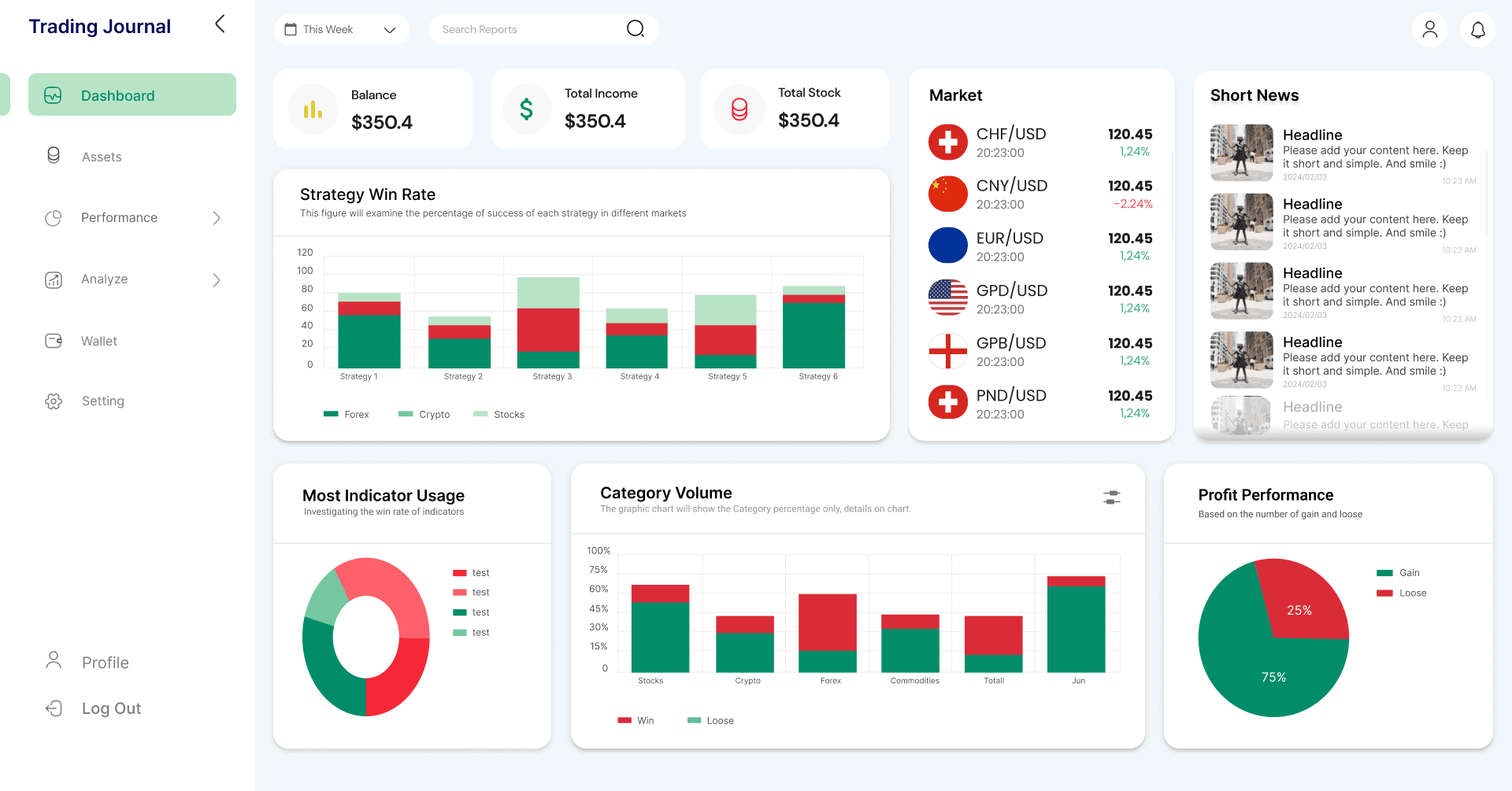The image size is (1512, 791).
Task: Select the Assets sidebar icon
Action: 53,156
